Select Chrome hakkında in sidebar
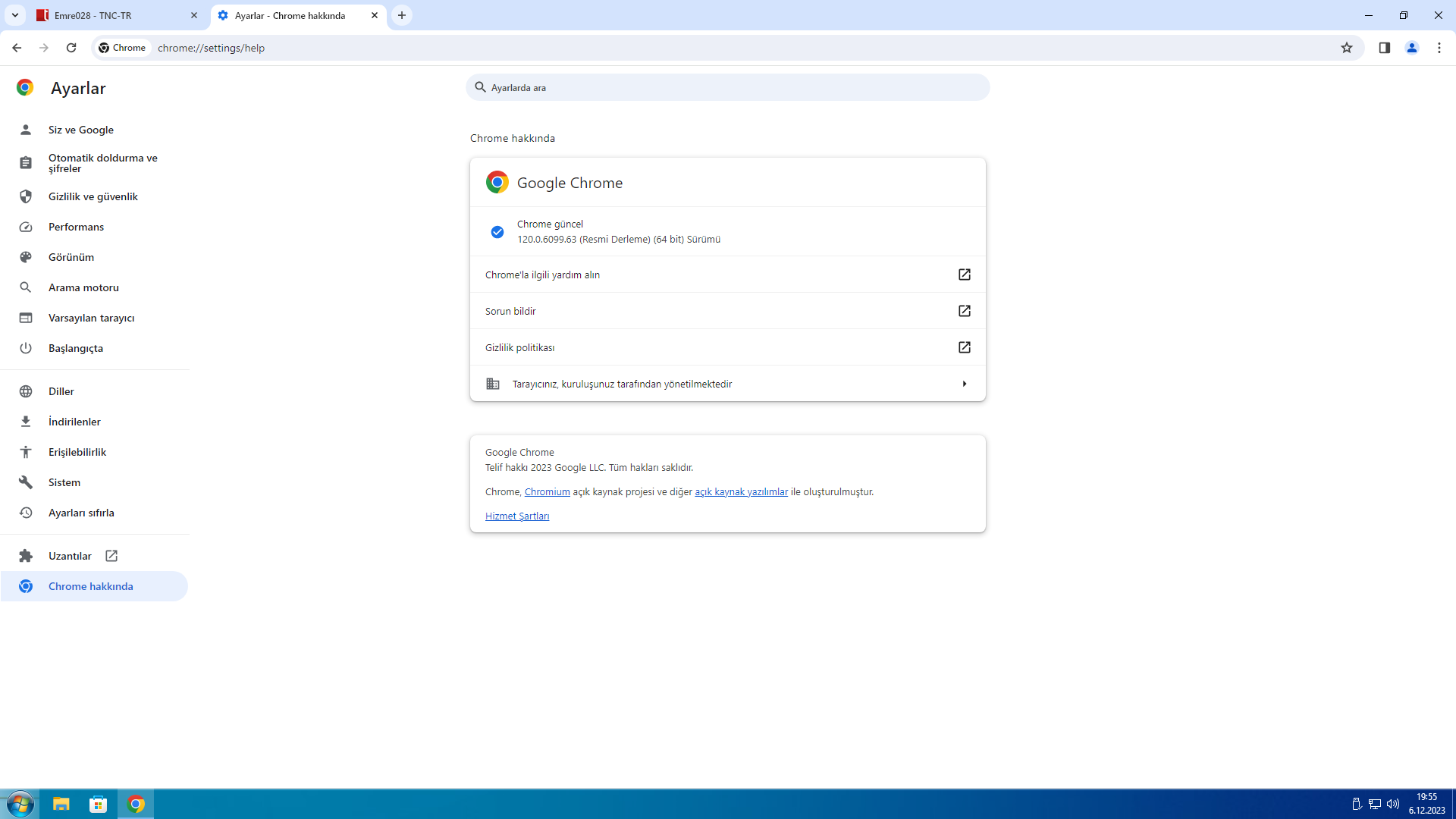1456x819 pixels. (95, 586)
